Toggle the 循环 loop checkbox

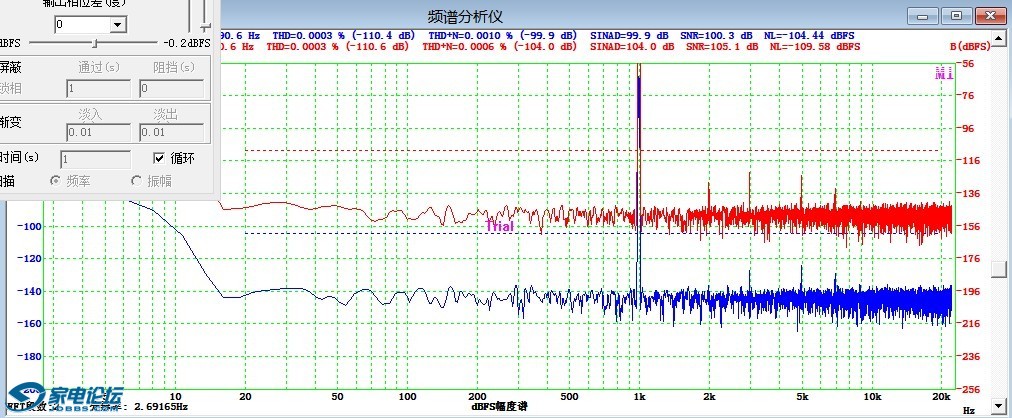click(x=159, y=158)
